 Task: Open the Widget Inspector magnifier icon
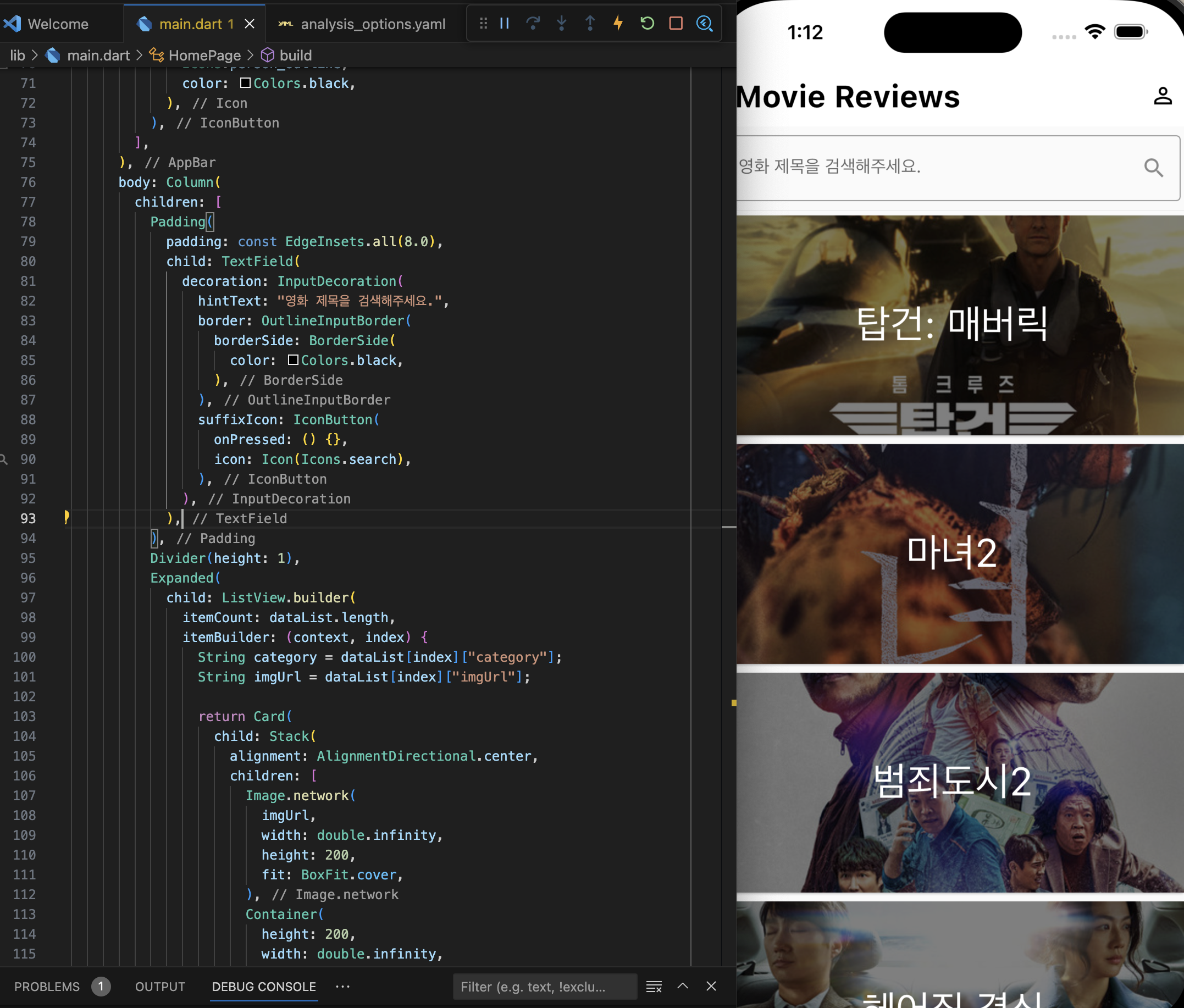[705, 24]
